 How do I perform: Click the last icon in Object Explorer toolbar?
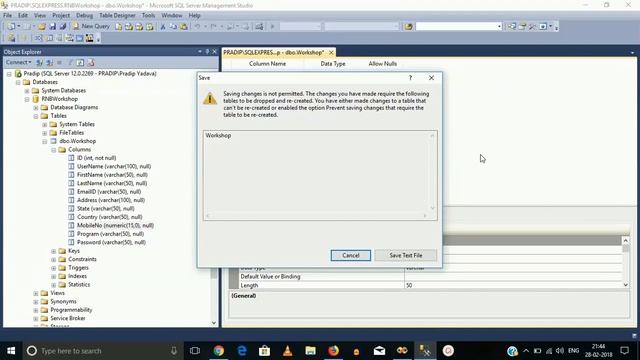pyautogui.click(x=91, y=62)
